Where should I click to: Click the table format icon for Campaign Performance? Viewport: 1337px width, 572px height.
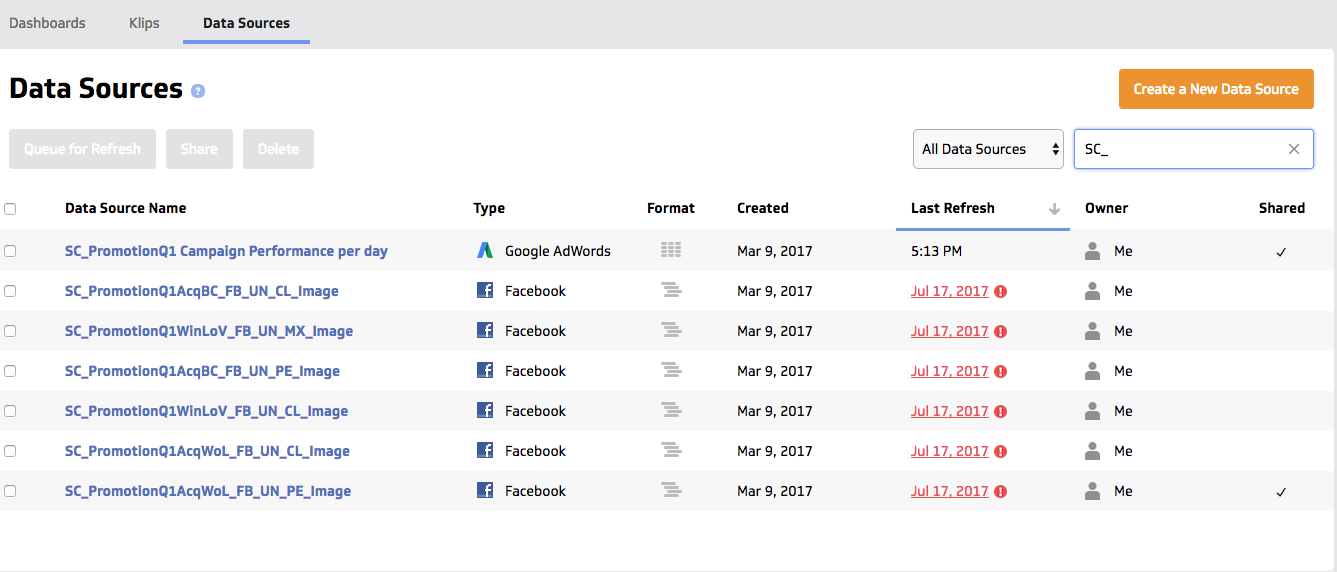(671, 251)
